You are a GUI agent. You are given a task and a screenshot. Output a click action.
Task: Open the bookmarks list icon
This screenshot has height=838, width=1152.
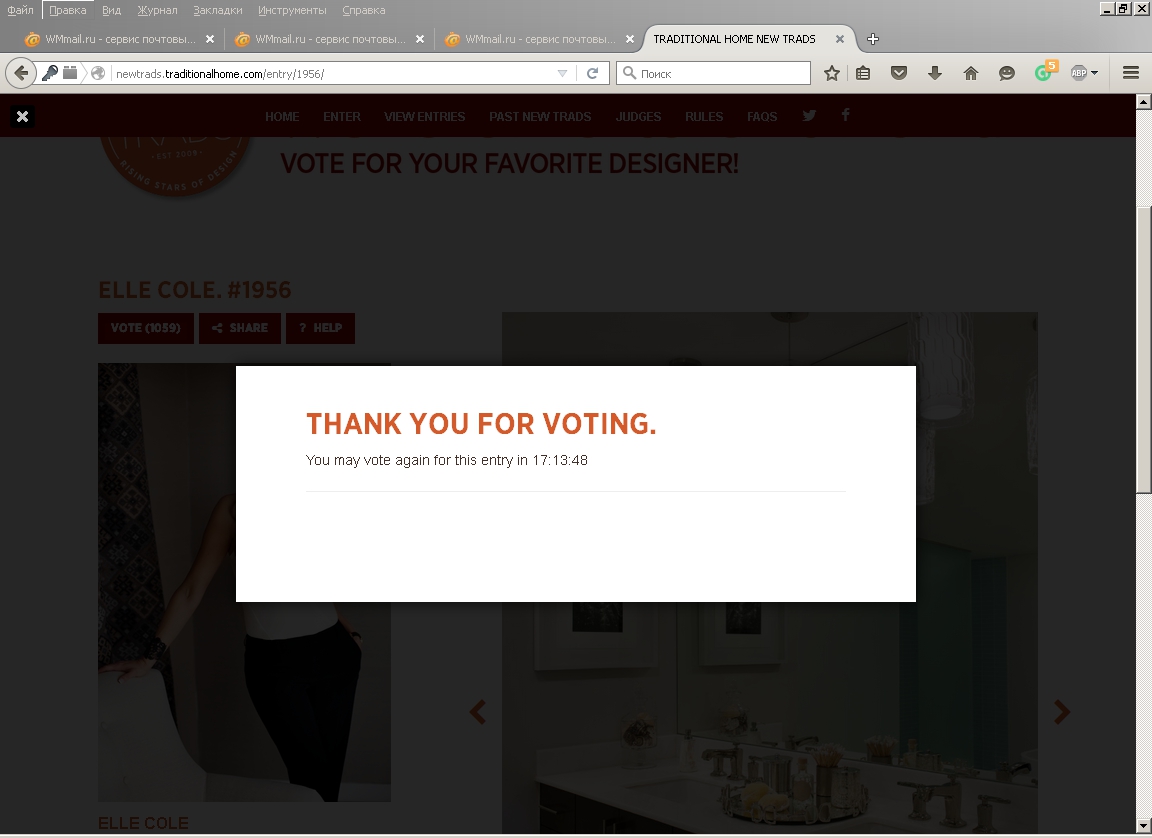click(x=863, y=73)
